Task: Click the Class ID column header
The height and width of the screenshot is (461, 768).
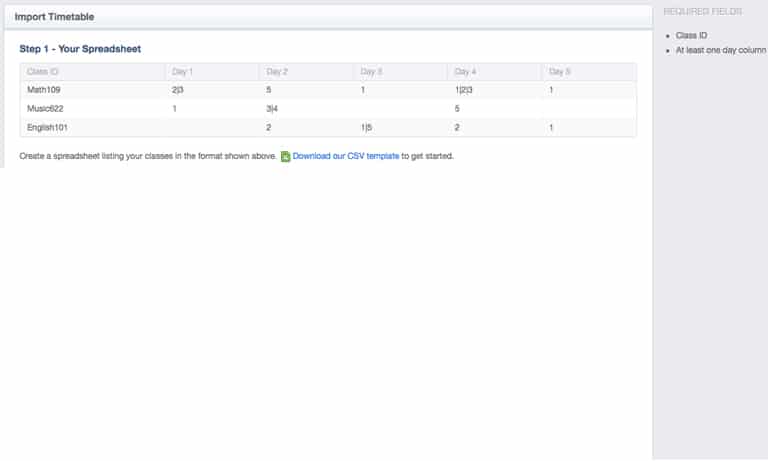Action: point(43,72)
